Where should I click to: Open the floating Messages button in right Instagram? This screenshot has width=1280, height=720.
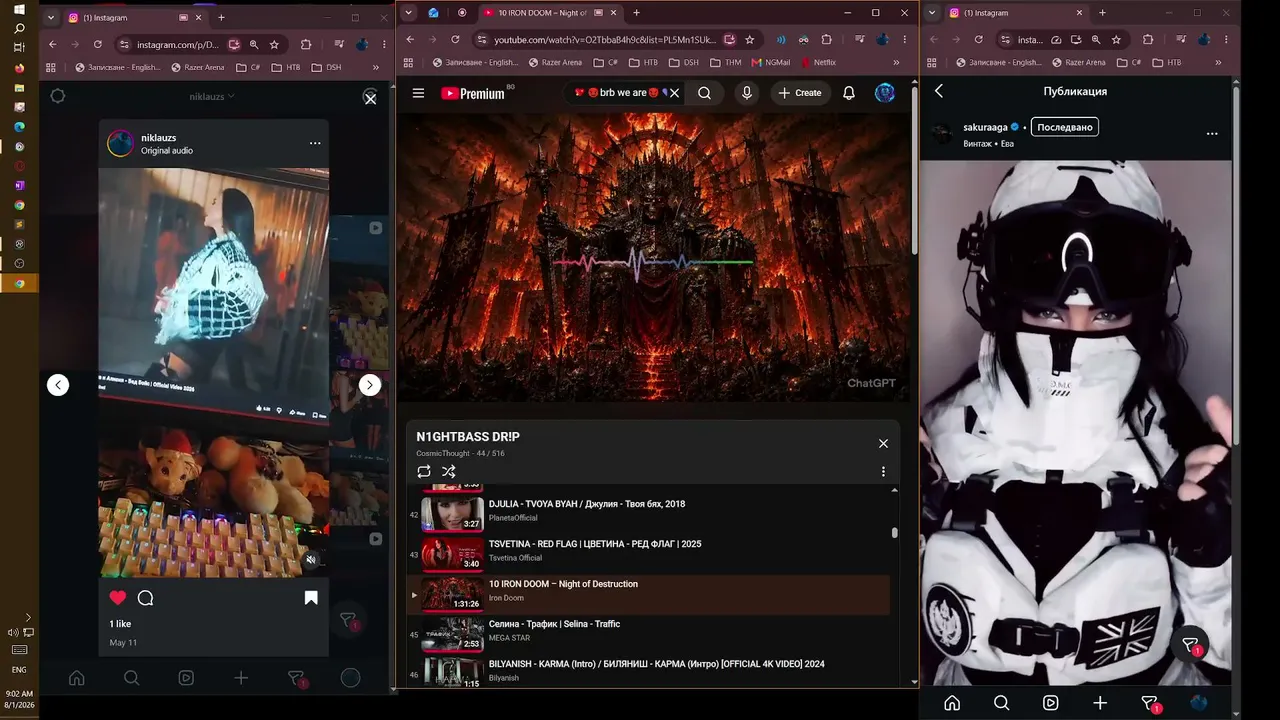tap(1190, 645)
